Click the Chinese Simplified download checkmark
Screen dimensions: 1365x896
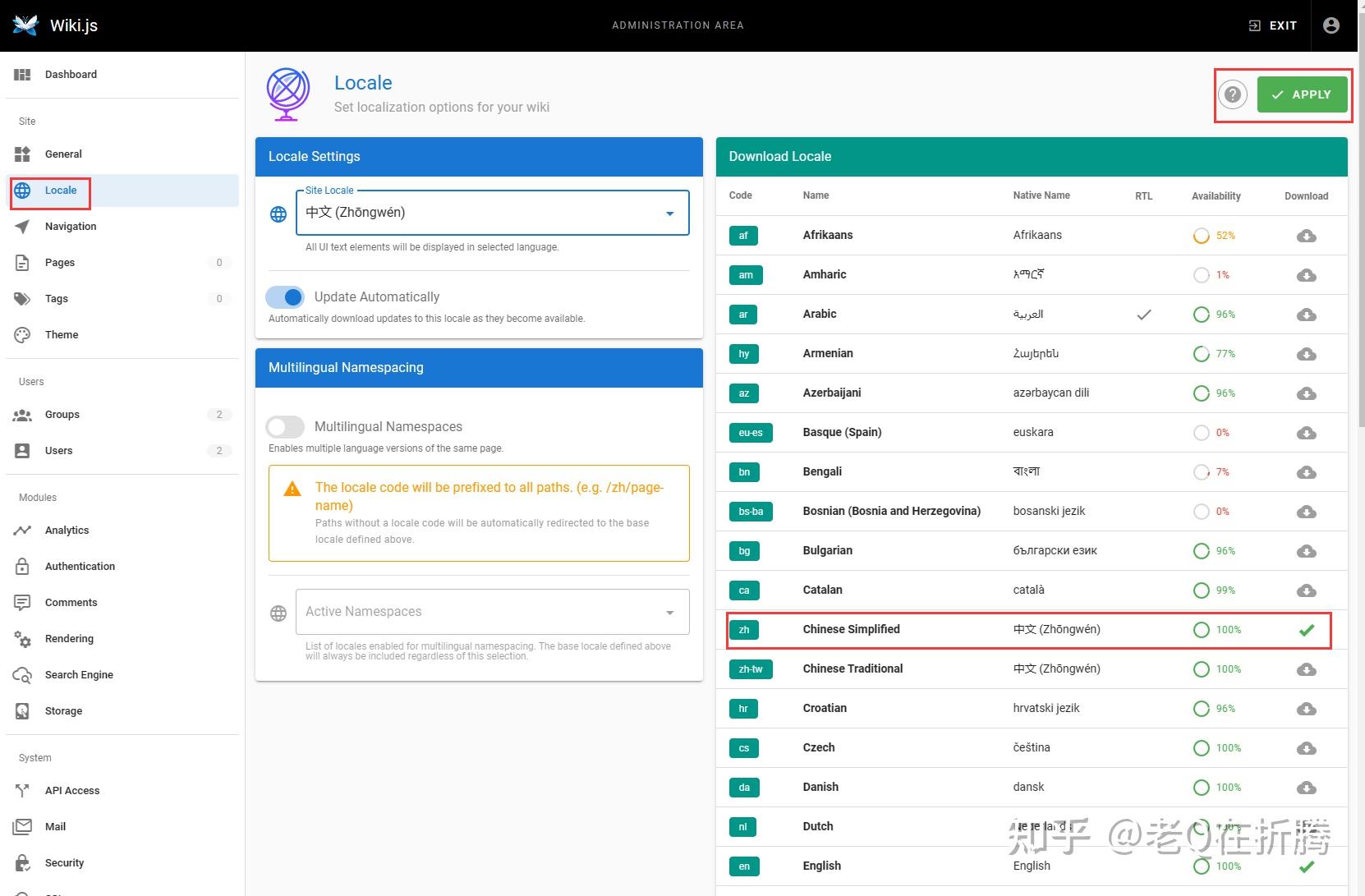[1306, 630]
